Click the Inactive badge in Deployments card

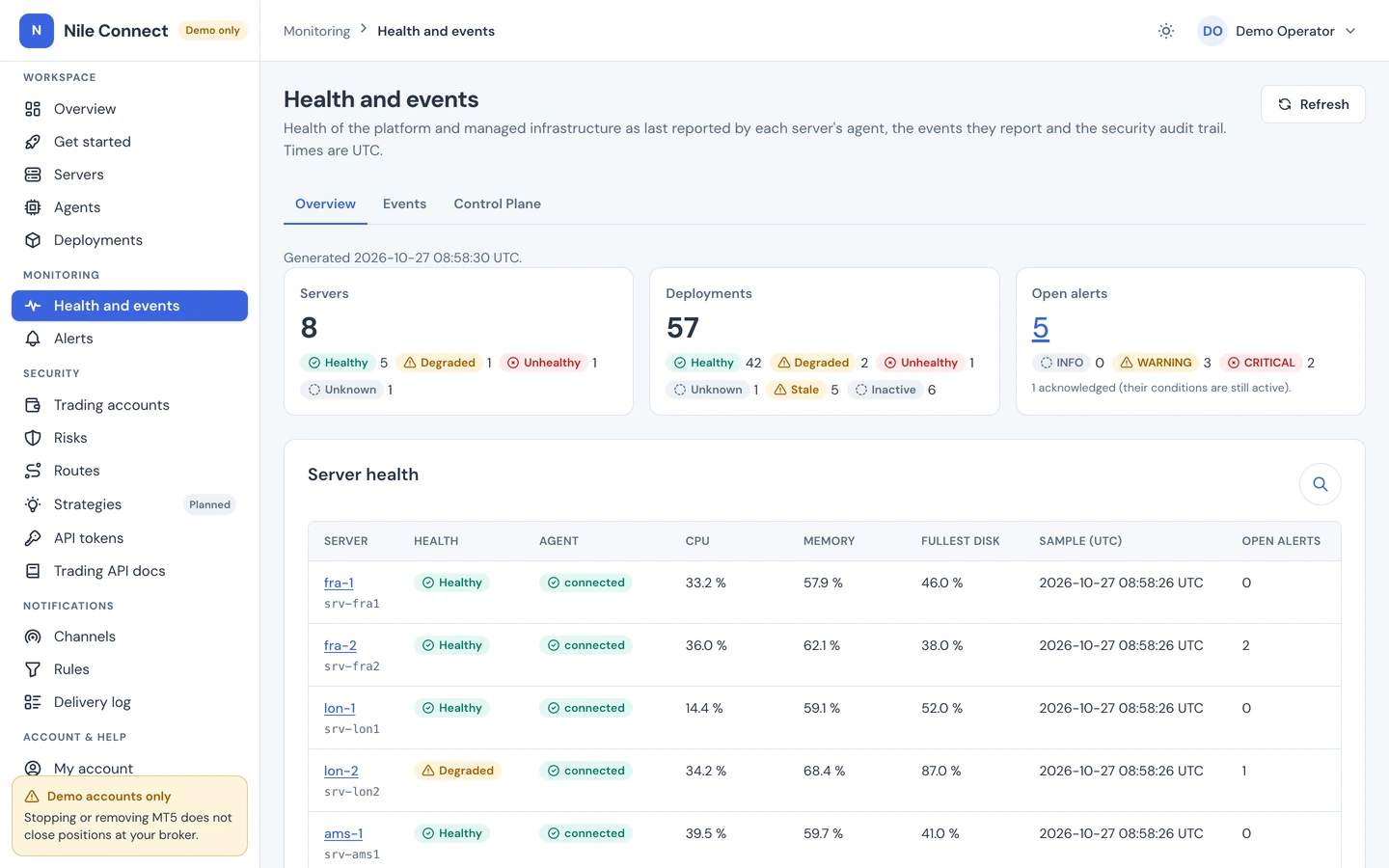point(885,390)
